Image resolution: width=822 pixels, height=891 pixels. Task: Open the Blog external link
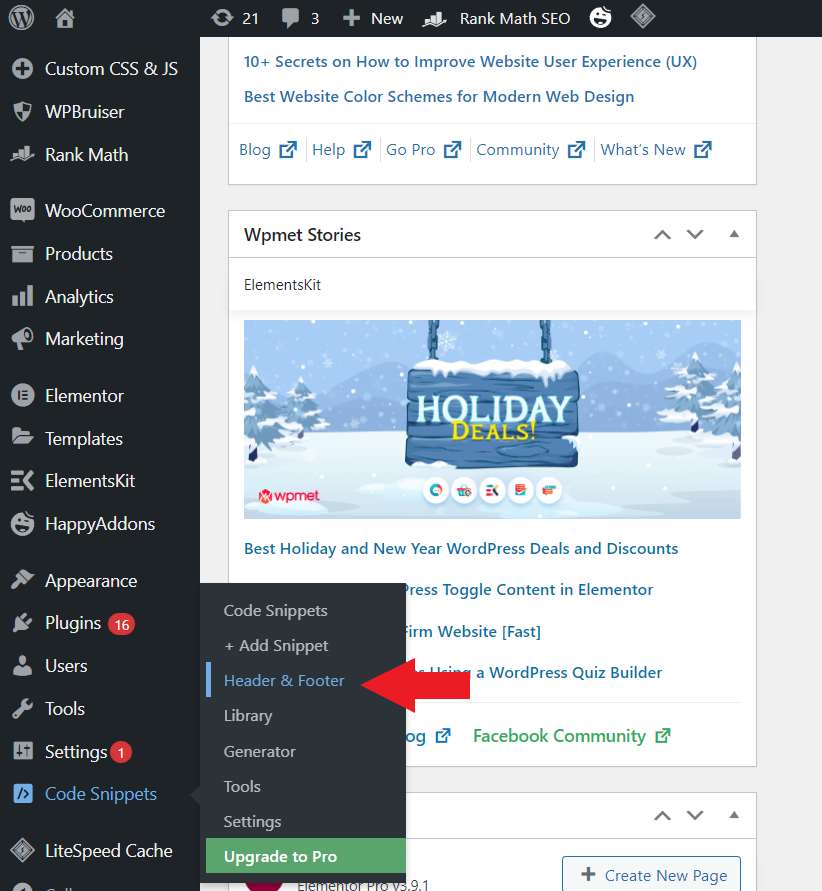(268, 150)
